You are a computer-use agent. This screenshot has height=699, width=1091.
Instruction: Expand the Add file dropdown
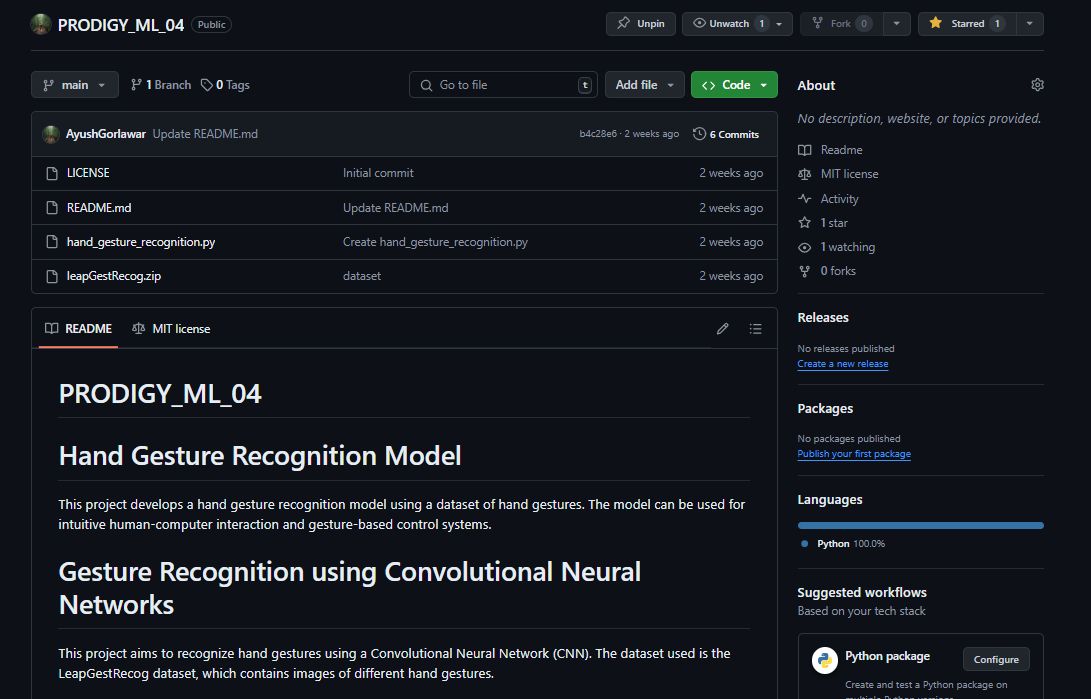645,85
